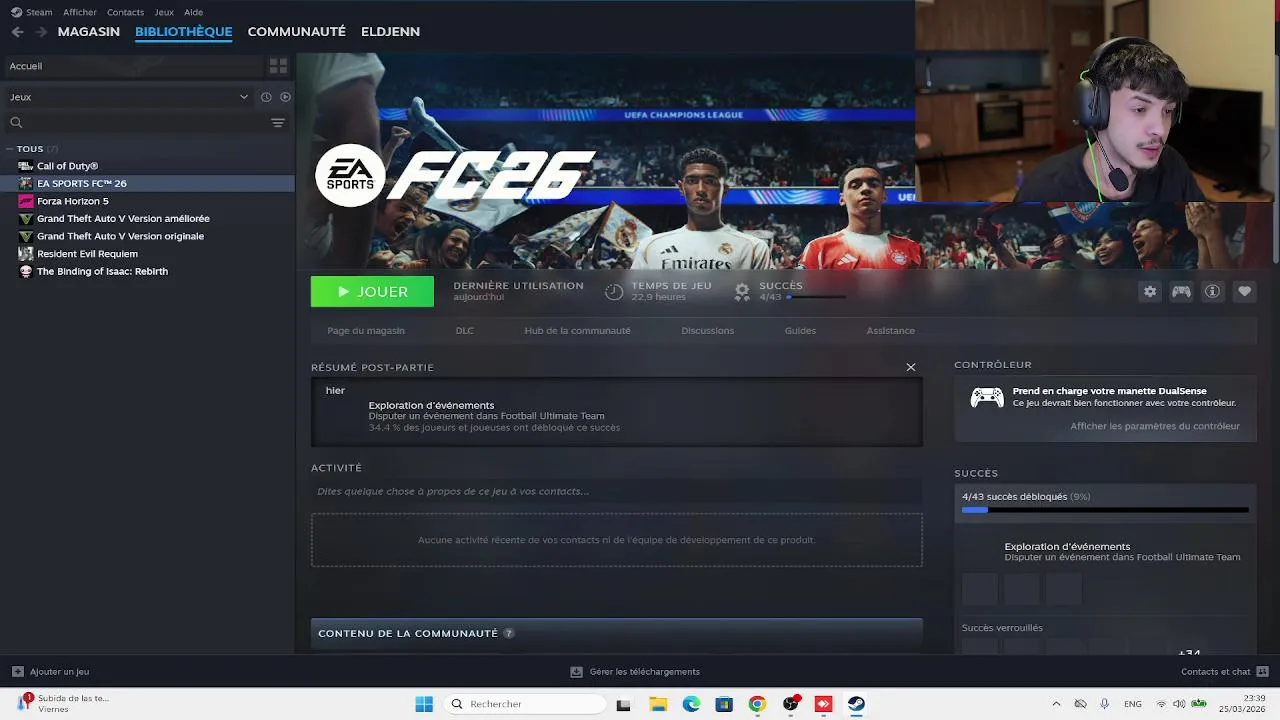Open the Jeux dropdown filter
This screenshot has width=1280, height=720.
point(129,97)
